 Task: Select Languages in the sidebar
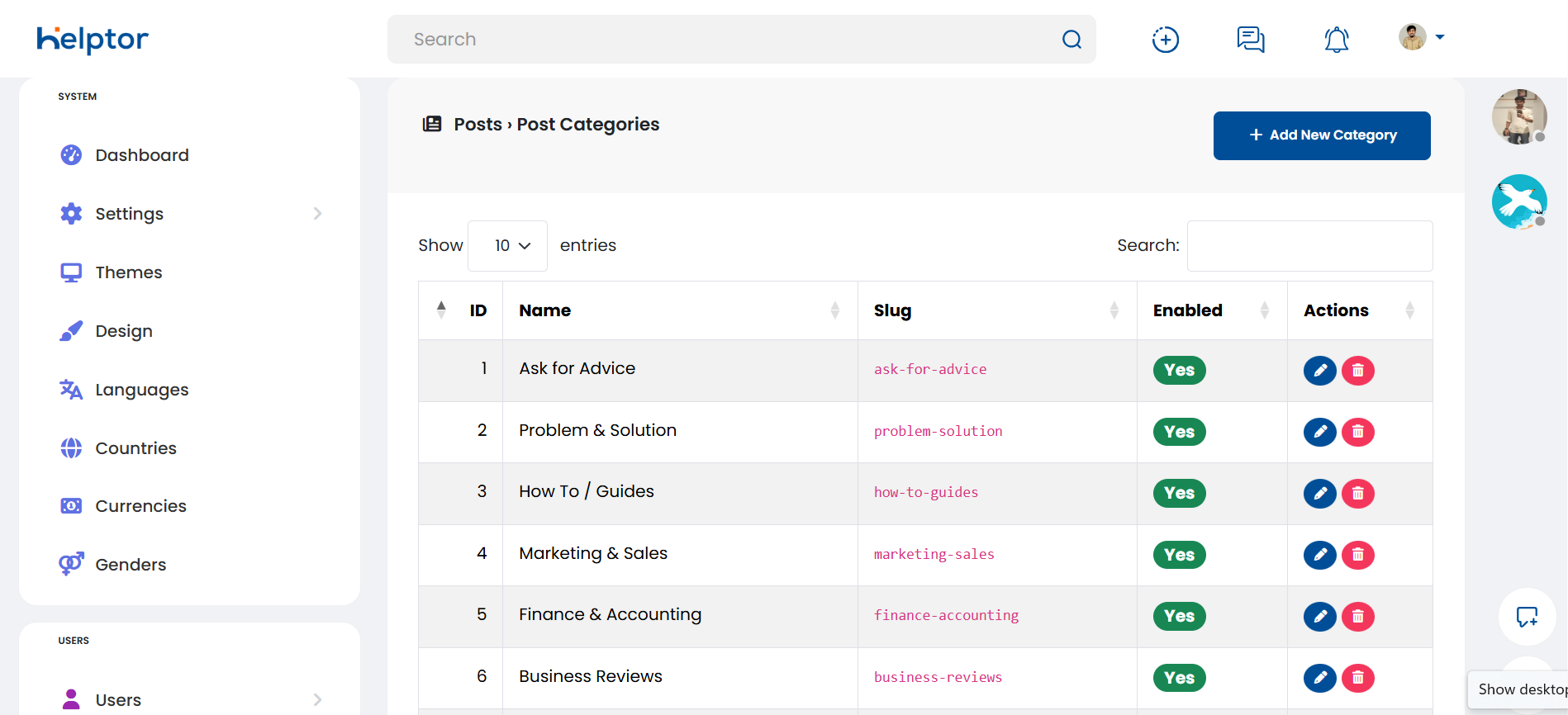point(142,390)
